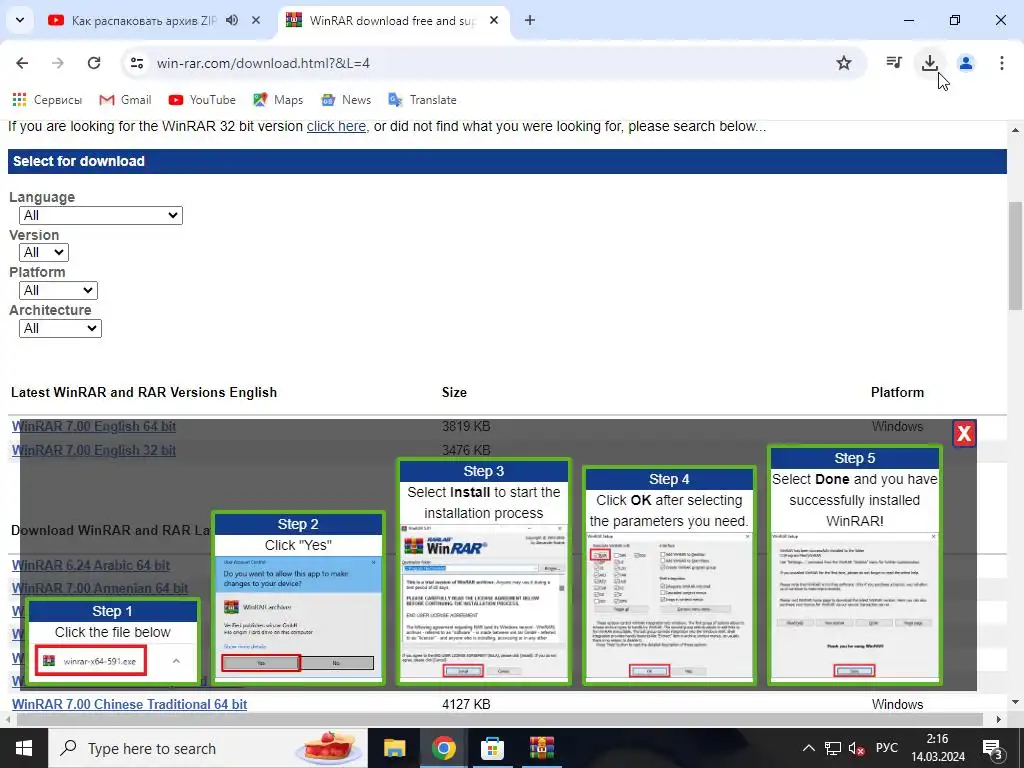Reload the page
1024x768 pixels.
pos(94,63)
